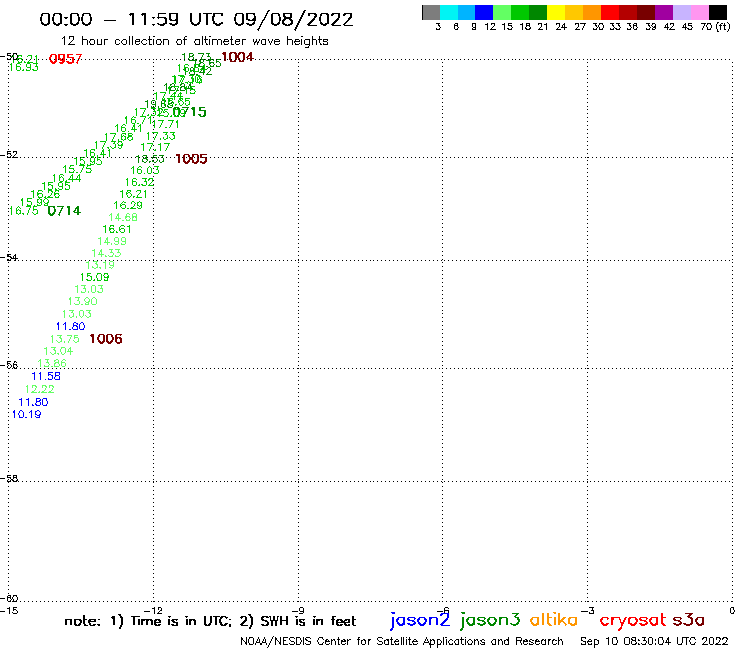
Task: Click the wave height value 13.19
Action: coord(100,265)
